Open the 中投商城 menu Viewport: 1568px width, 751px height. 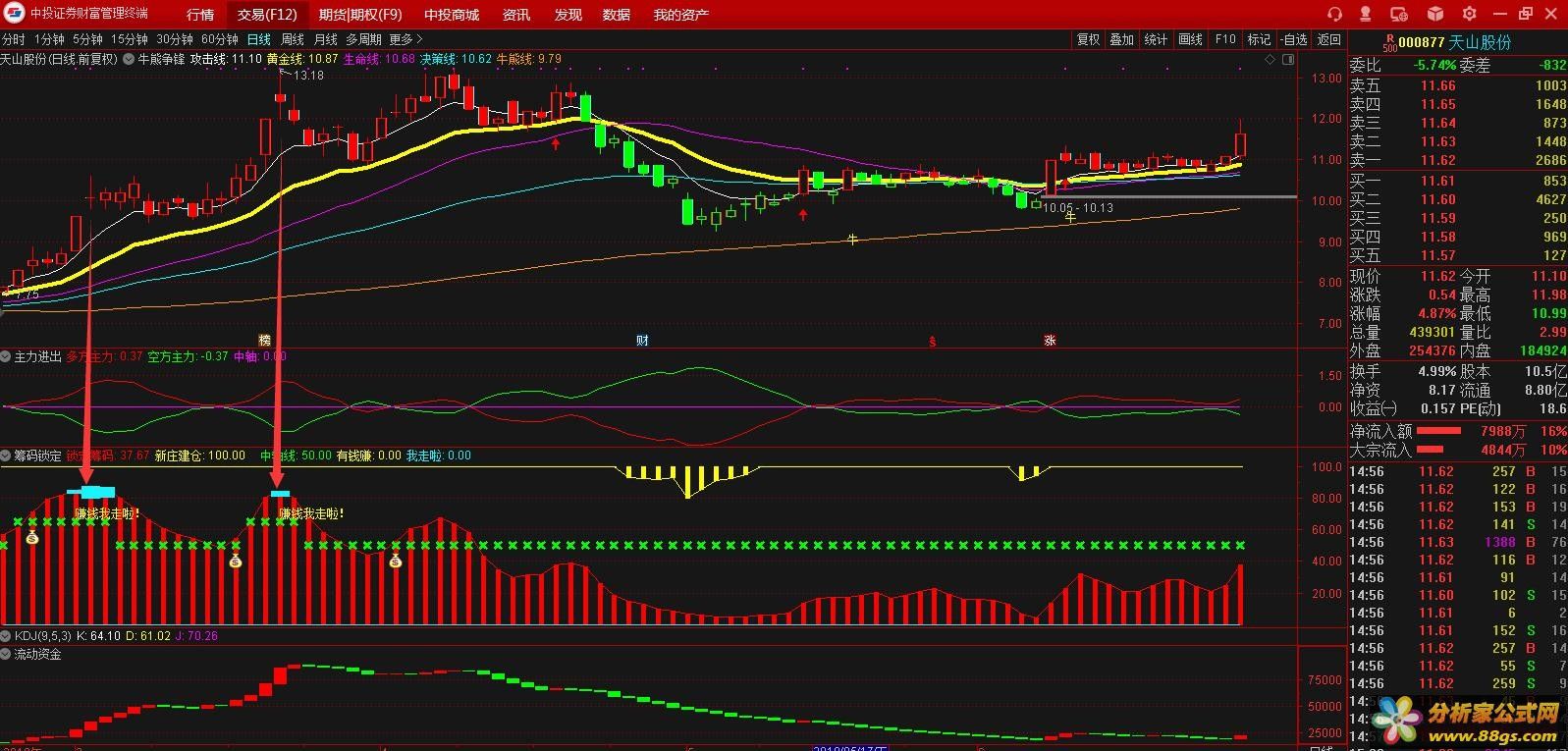point(452,15)
